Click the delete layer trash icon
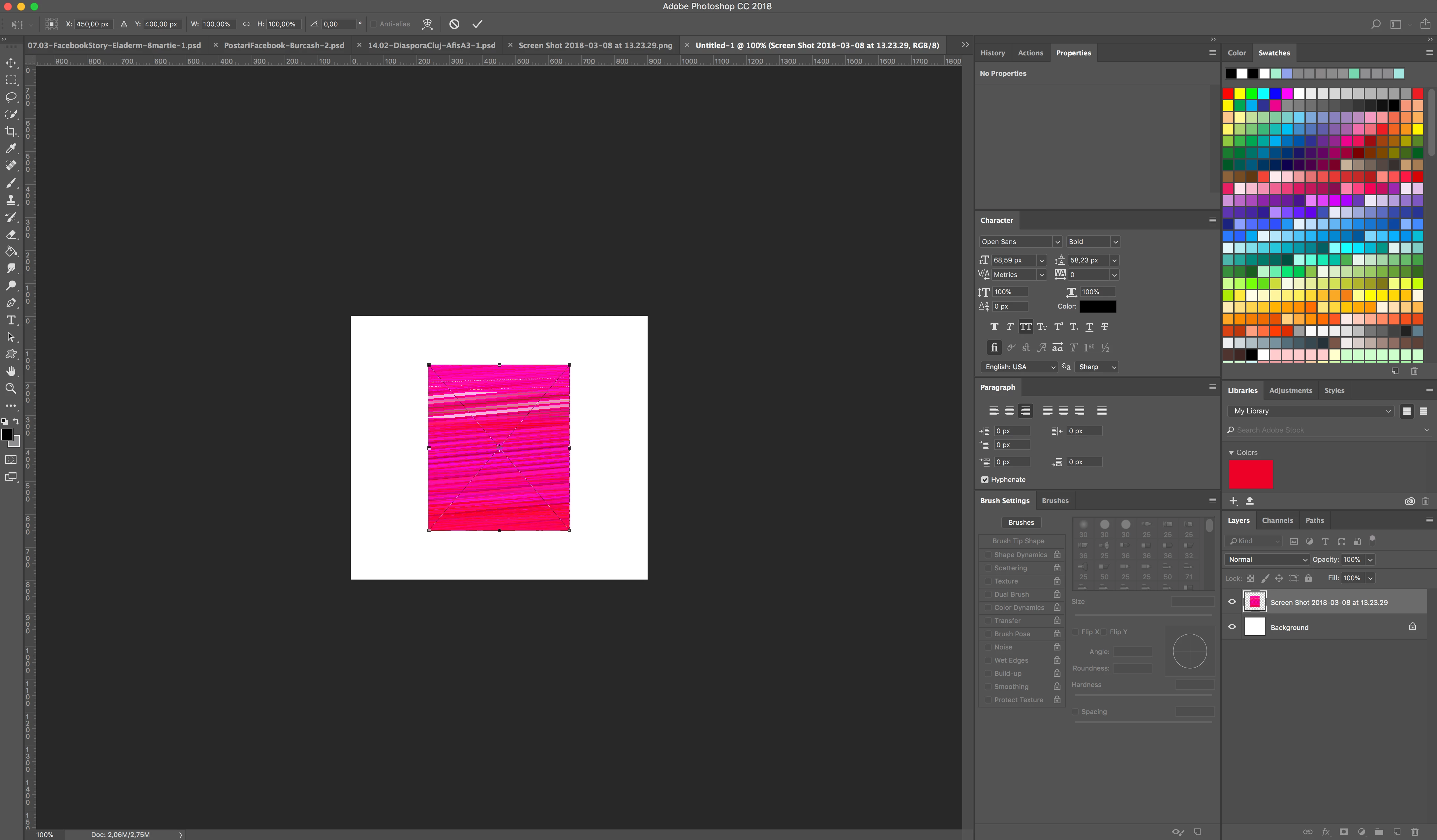This screenshot has width=1437, height=840. tap(1414, 831)
